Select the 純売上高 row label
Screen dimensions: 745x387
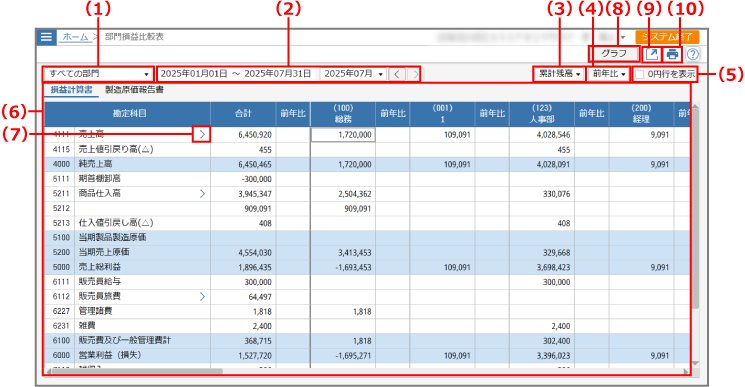96,164
